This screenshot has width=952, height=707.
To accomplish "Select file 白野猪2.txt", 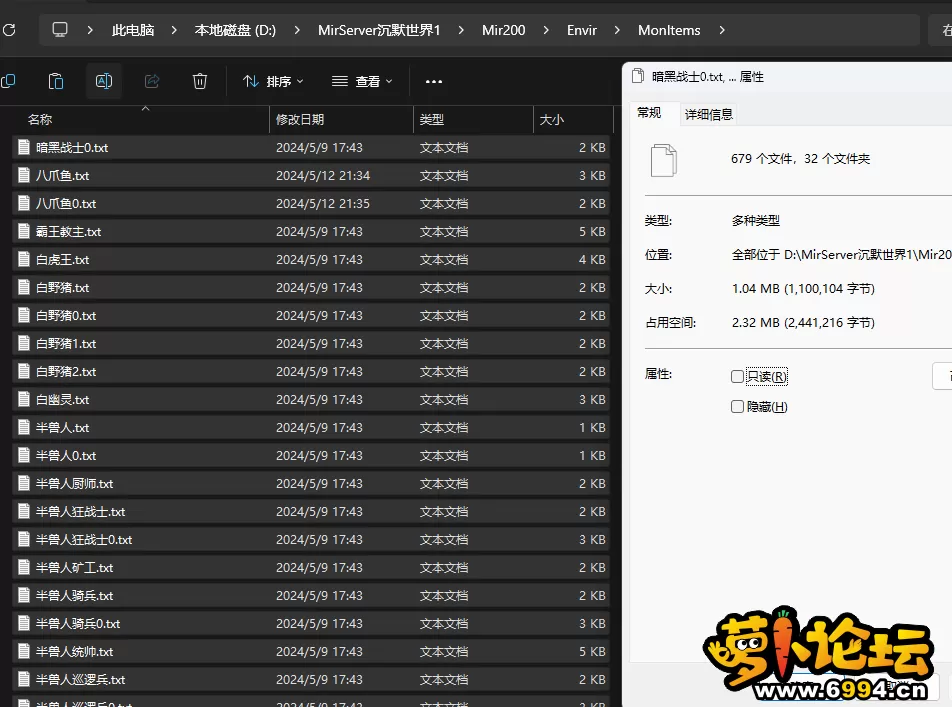I will (x=311, y=371).
